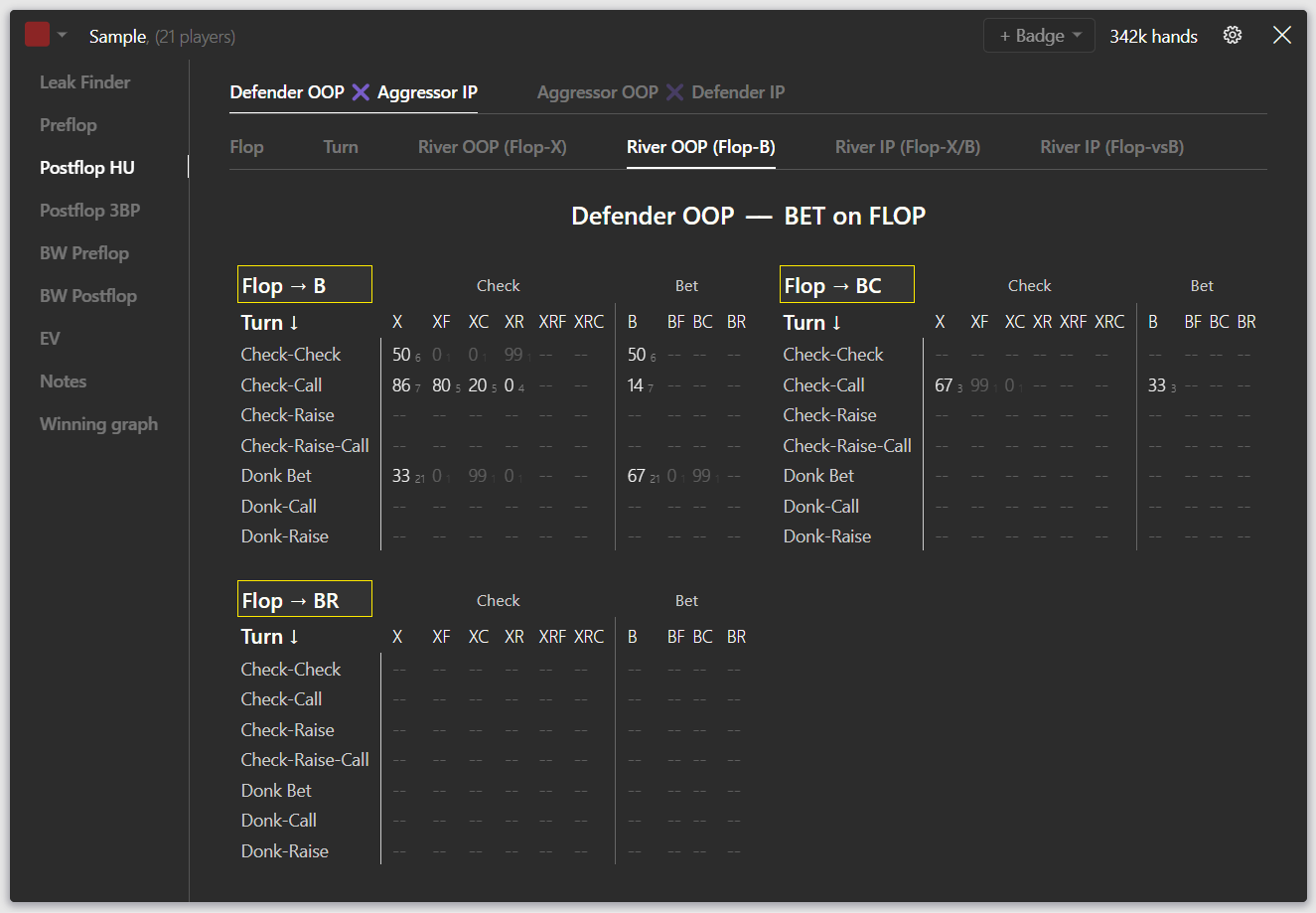The image size is (1316, 913).
Task: Select Postflop HU in the sidebar
Action: click(87, 168)
